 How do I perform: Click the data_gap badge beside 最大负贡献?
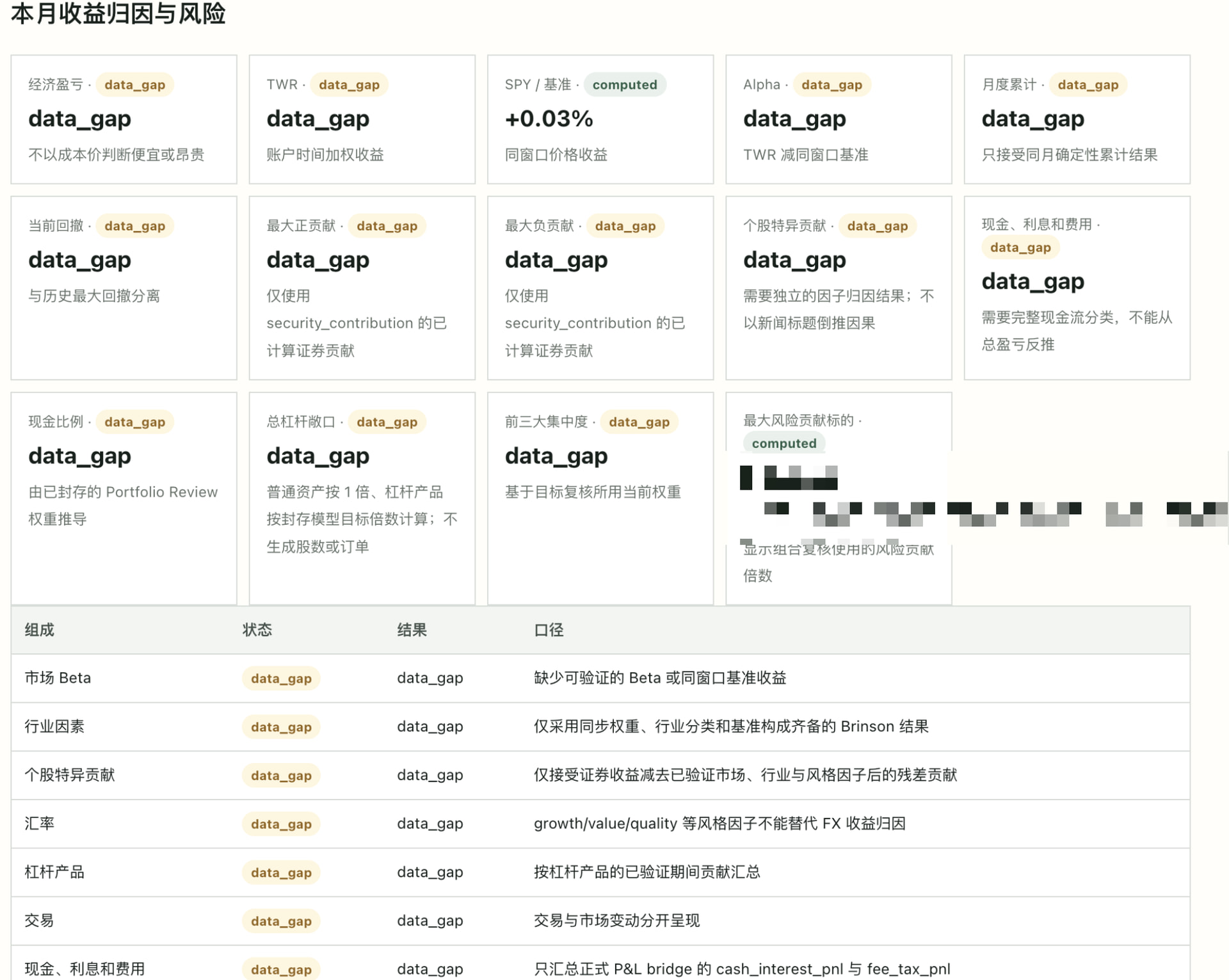(625, 226)
